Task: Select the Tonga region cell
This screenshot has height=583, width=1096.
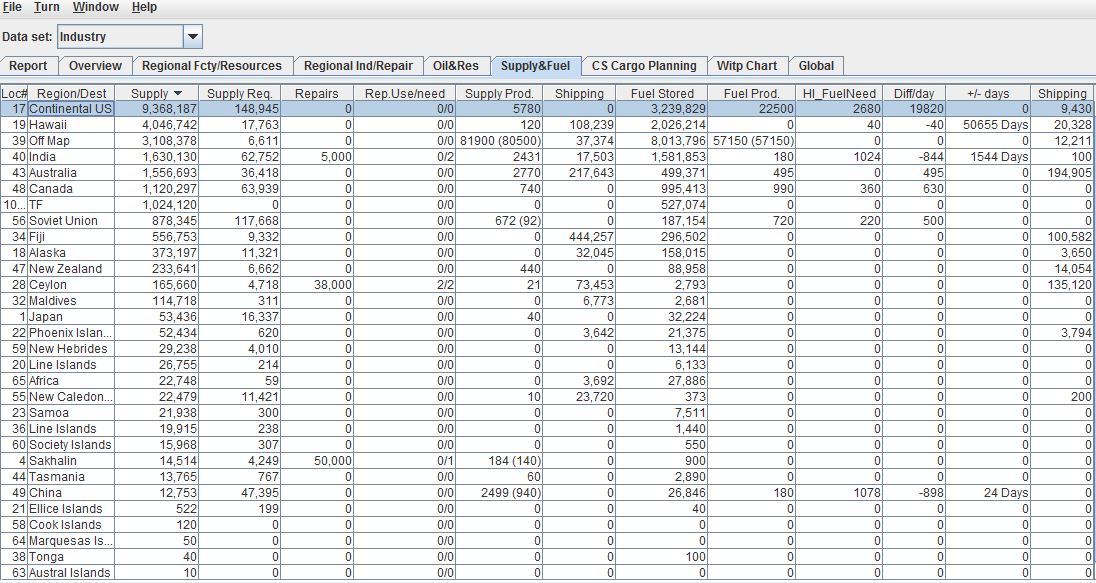Action: point(71,556)
